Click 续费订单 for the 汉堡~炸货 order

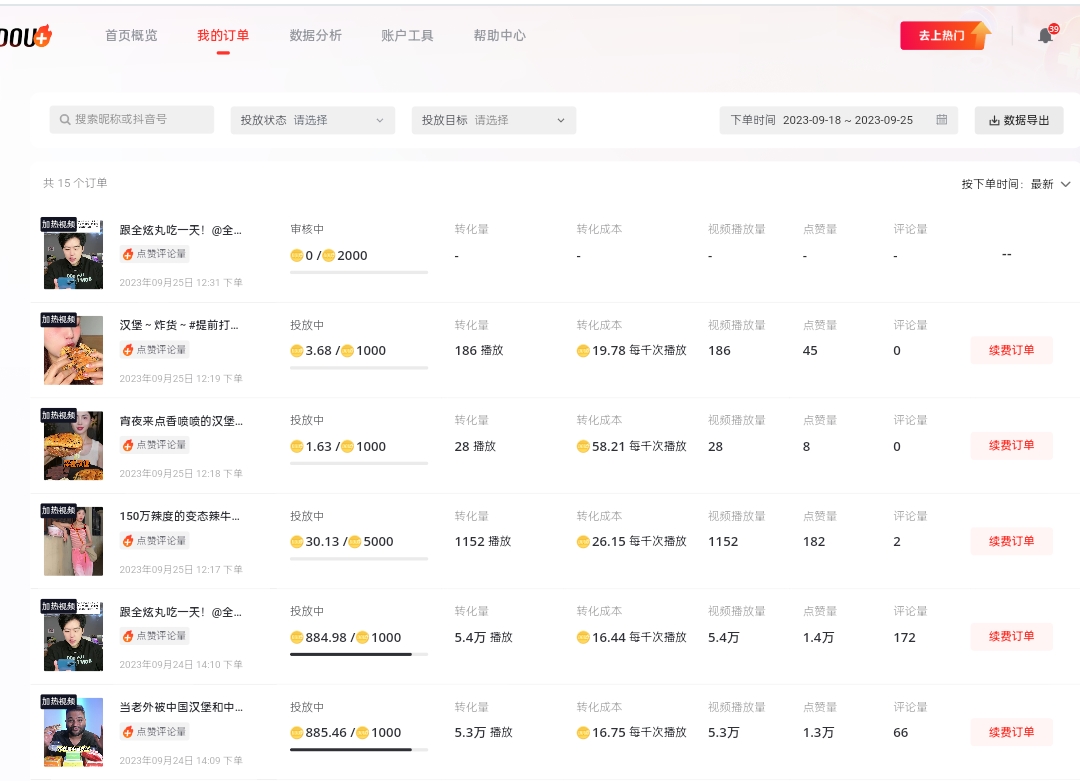coord(1011,351)
